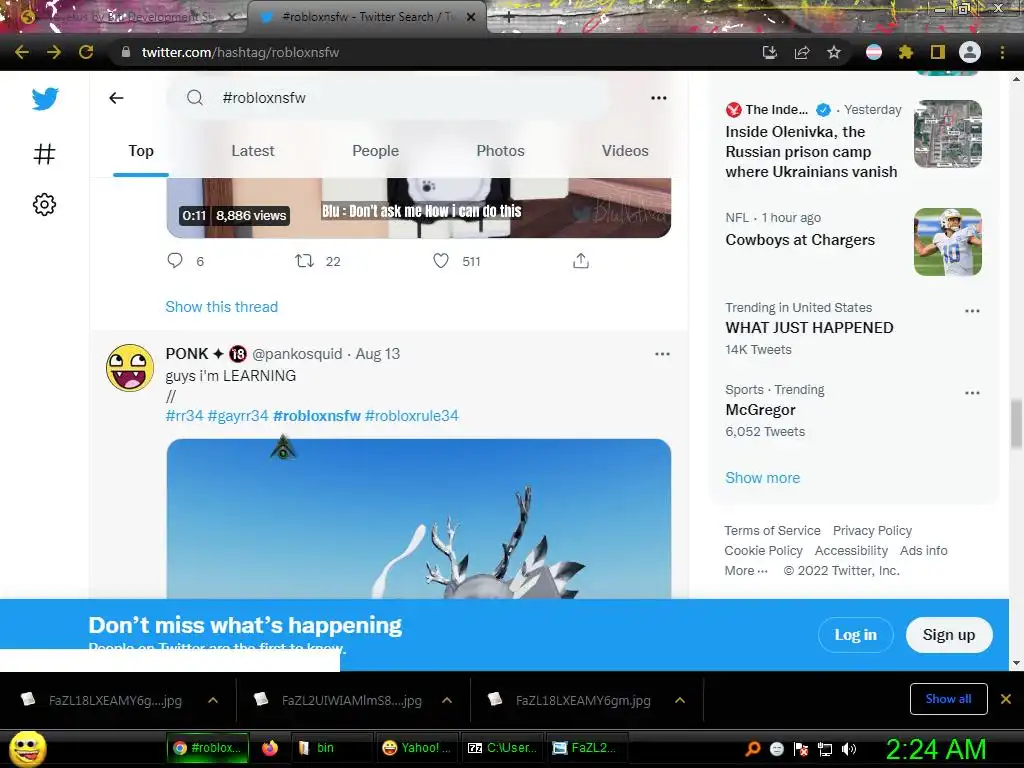Click Show more trends
This screenshot has height=768, width=1024.
pyautogui.click(x=762, y=478)
